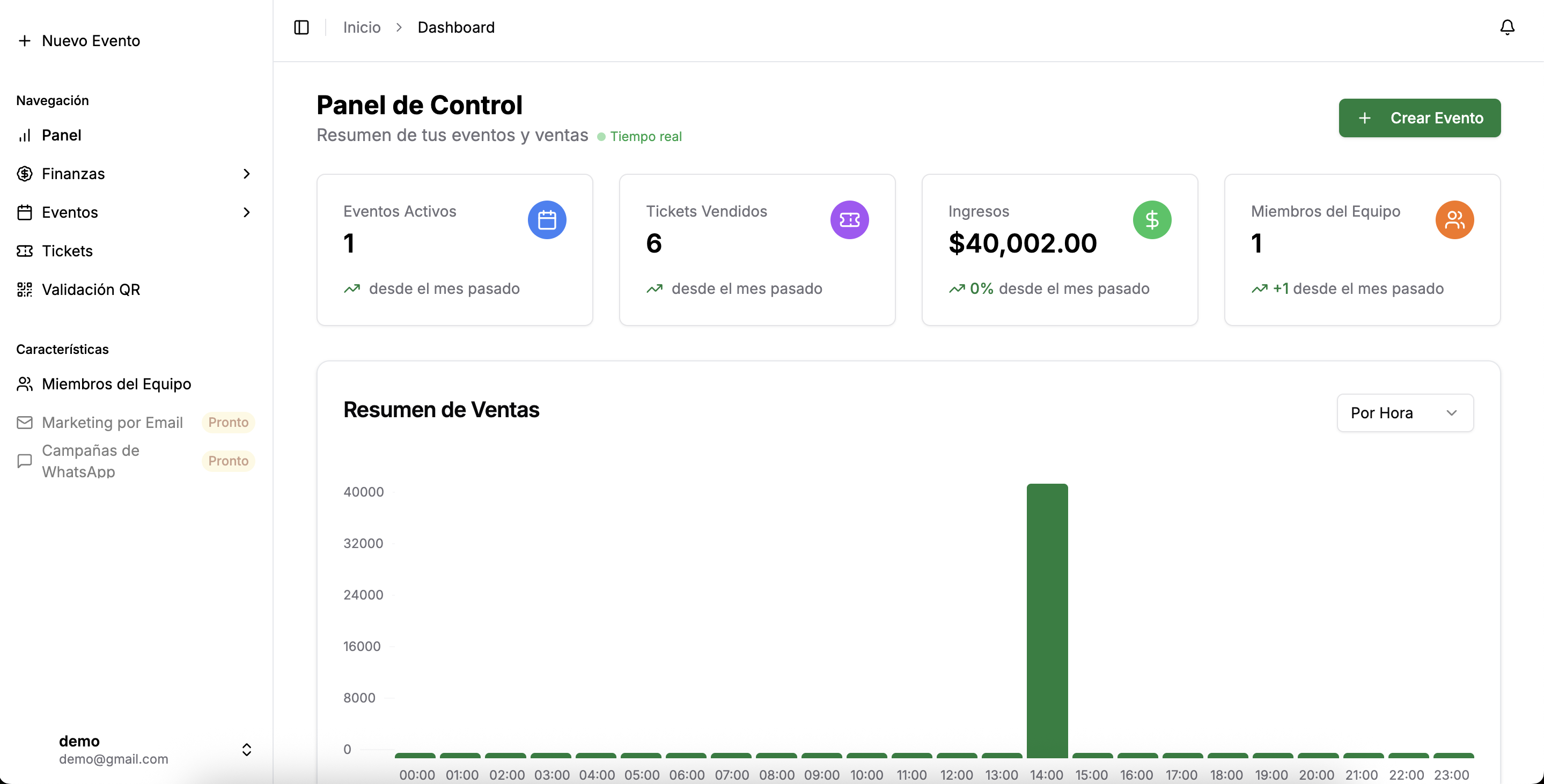Click the 00:00 bar in the chart

[x=415, y=755]
